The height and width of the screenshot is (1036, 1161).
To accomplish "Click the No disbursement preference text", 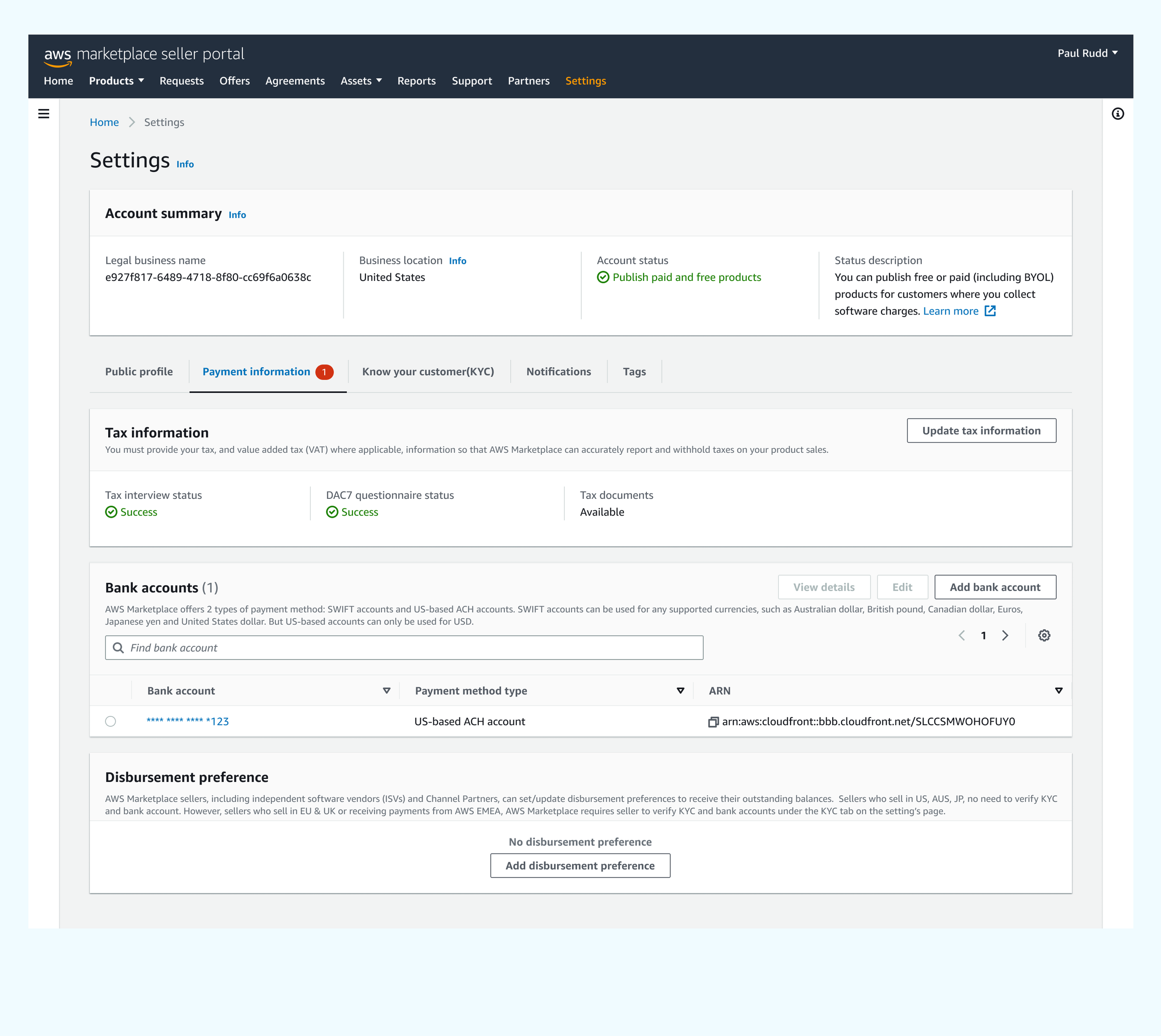I will click(580, 842).
